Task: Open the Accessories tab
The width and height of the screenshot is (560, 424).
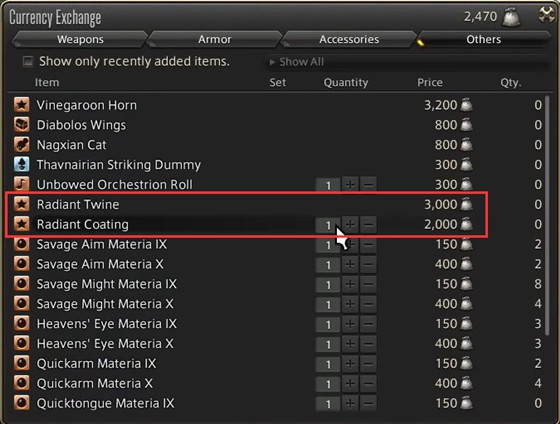Action: pyautogui.click(x=349, y=39)
